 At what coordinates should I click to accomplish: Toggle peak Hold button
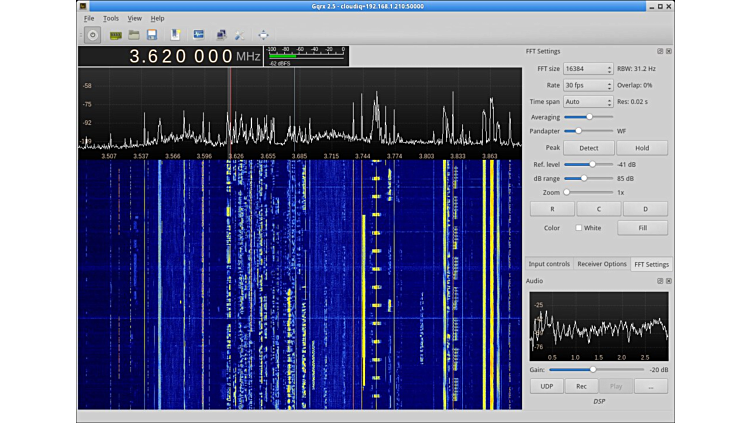pos(642,148)
